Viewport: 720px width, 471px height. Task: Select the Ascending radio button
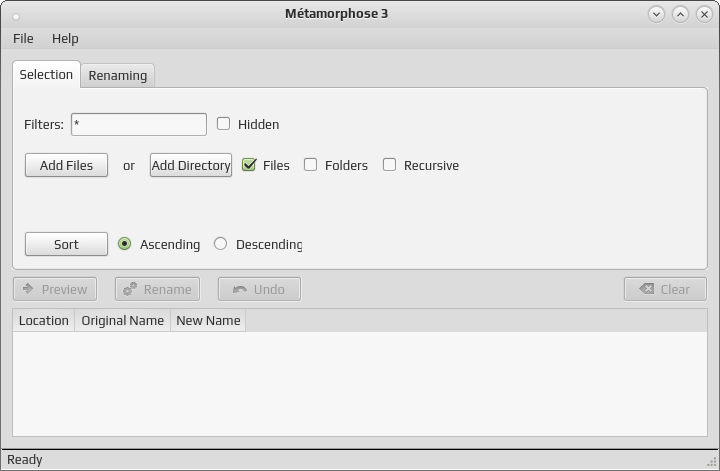[x=124, y=244]
